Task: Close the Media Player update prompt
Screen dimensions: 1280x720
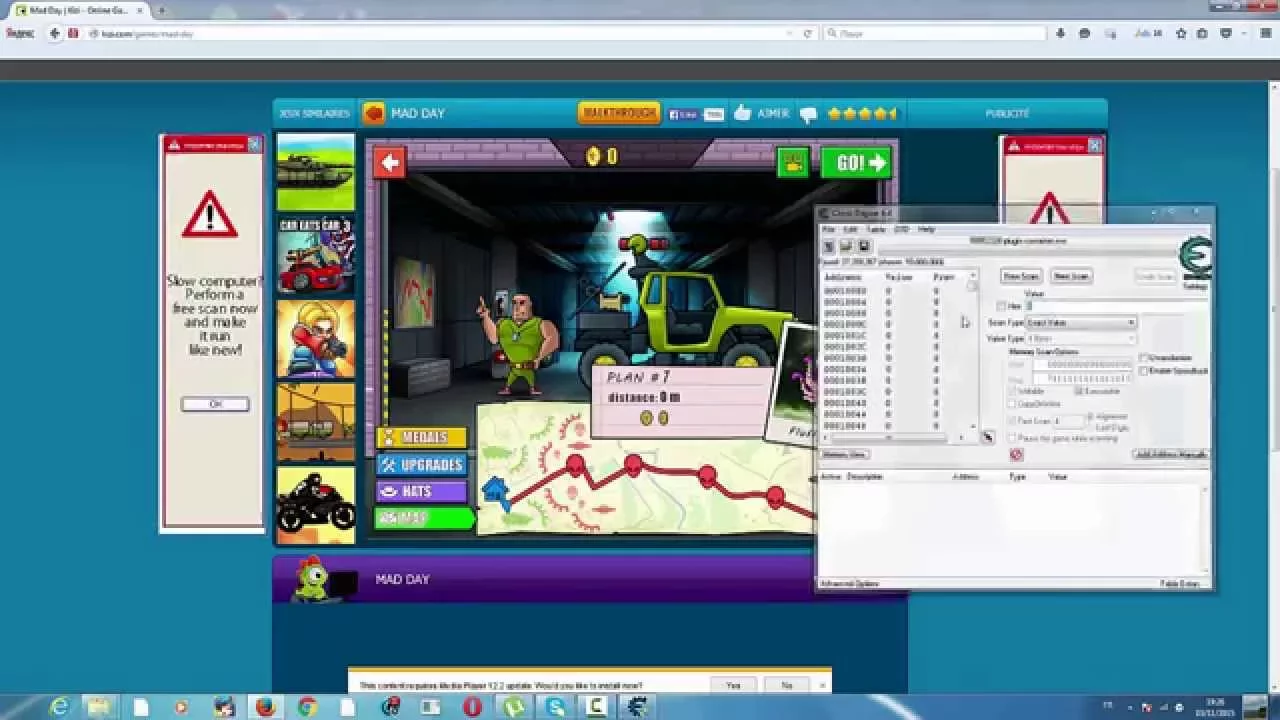Action: coord(822,685)
